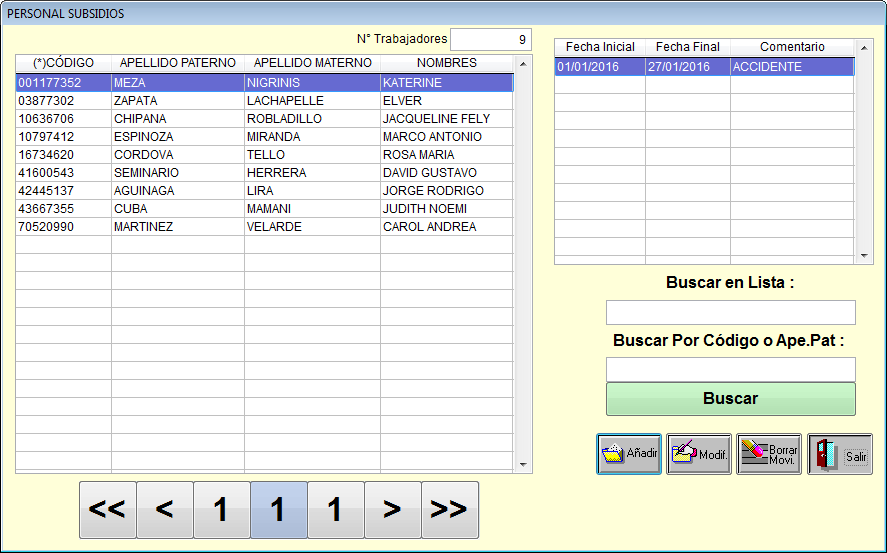Jump to last page with >> button

pyautogui.click(x=449, y=510)
